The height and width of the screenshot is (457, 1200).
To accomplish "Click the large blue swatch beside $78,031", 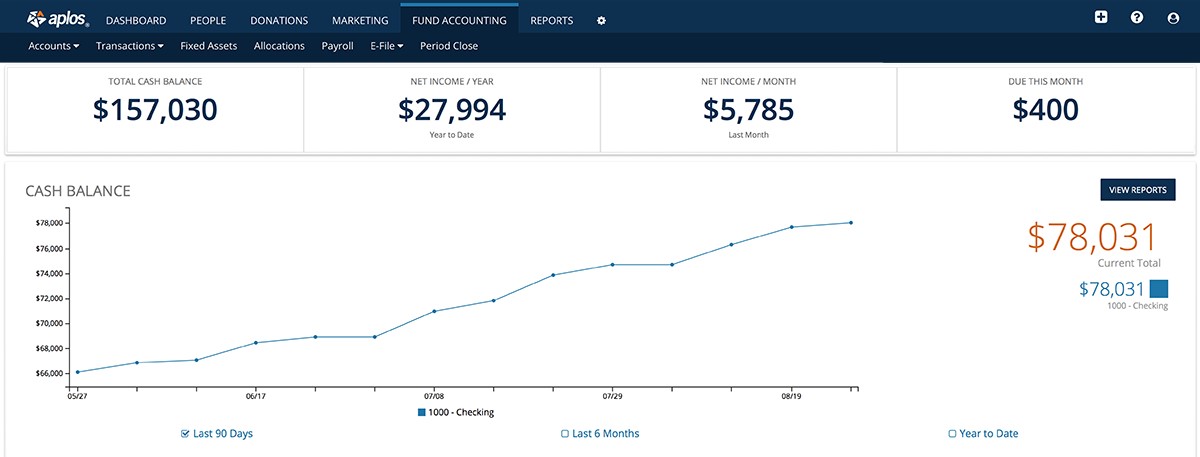I will coord(1159,289).
